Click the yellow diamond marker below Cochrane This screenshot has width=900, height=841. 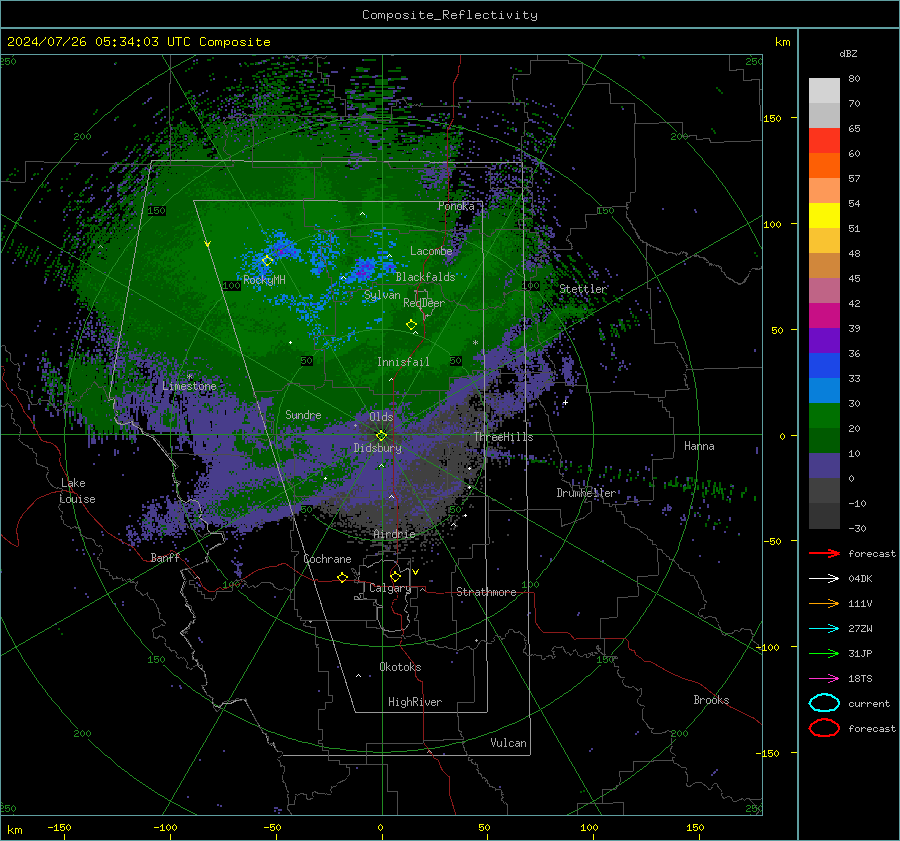tap(342, 577)
